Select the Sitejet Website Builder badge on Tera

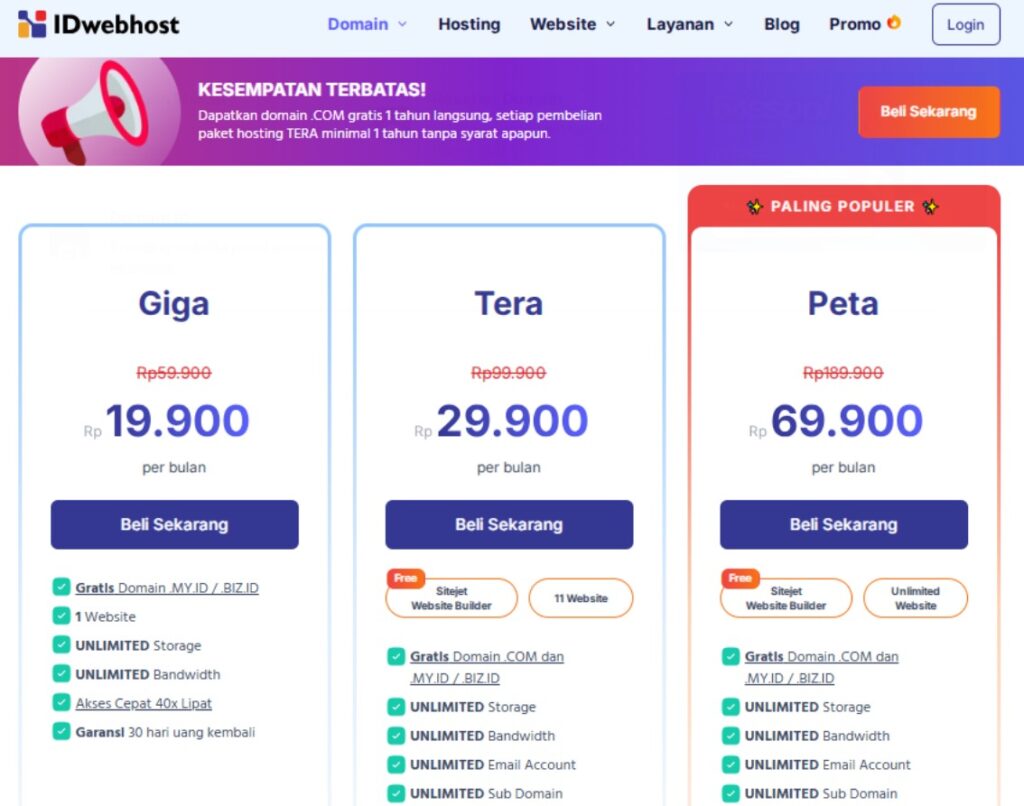451,597
